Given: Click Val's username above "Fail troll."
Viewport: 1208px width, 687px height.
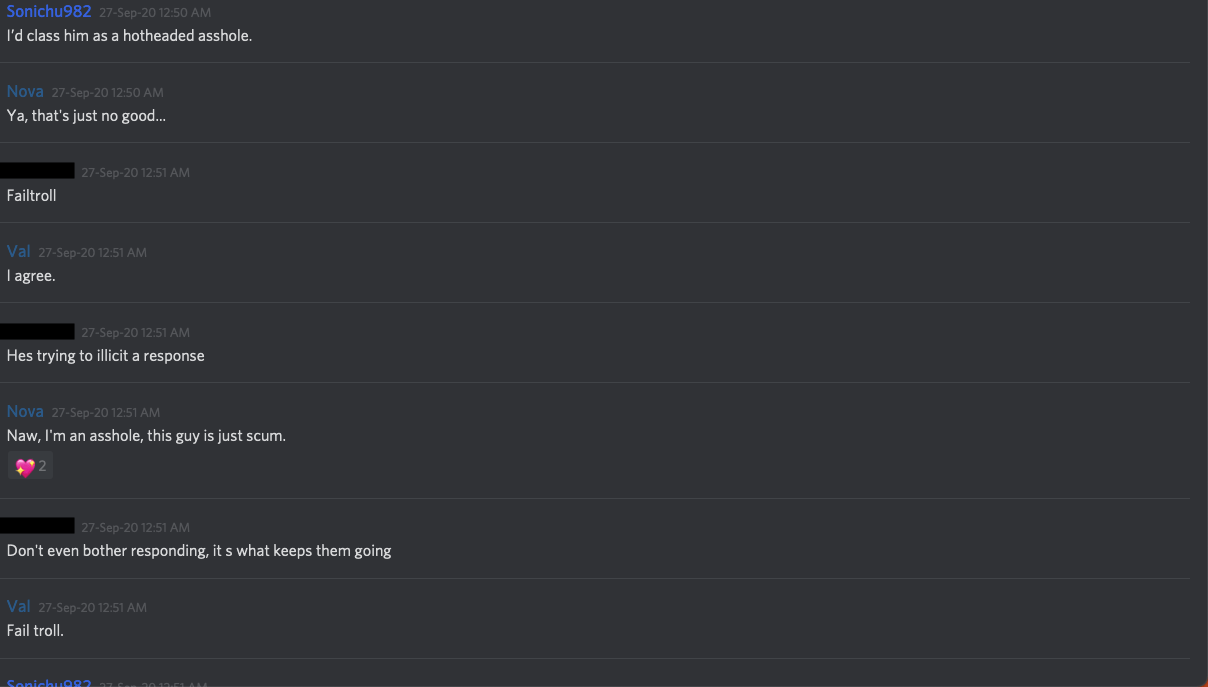Looking at the screenshot, I should [x=19, y=607].
